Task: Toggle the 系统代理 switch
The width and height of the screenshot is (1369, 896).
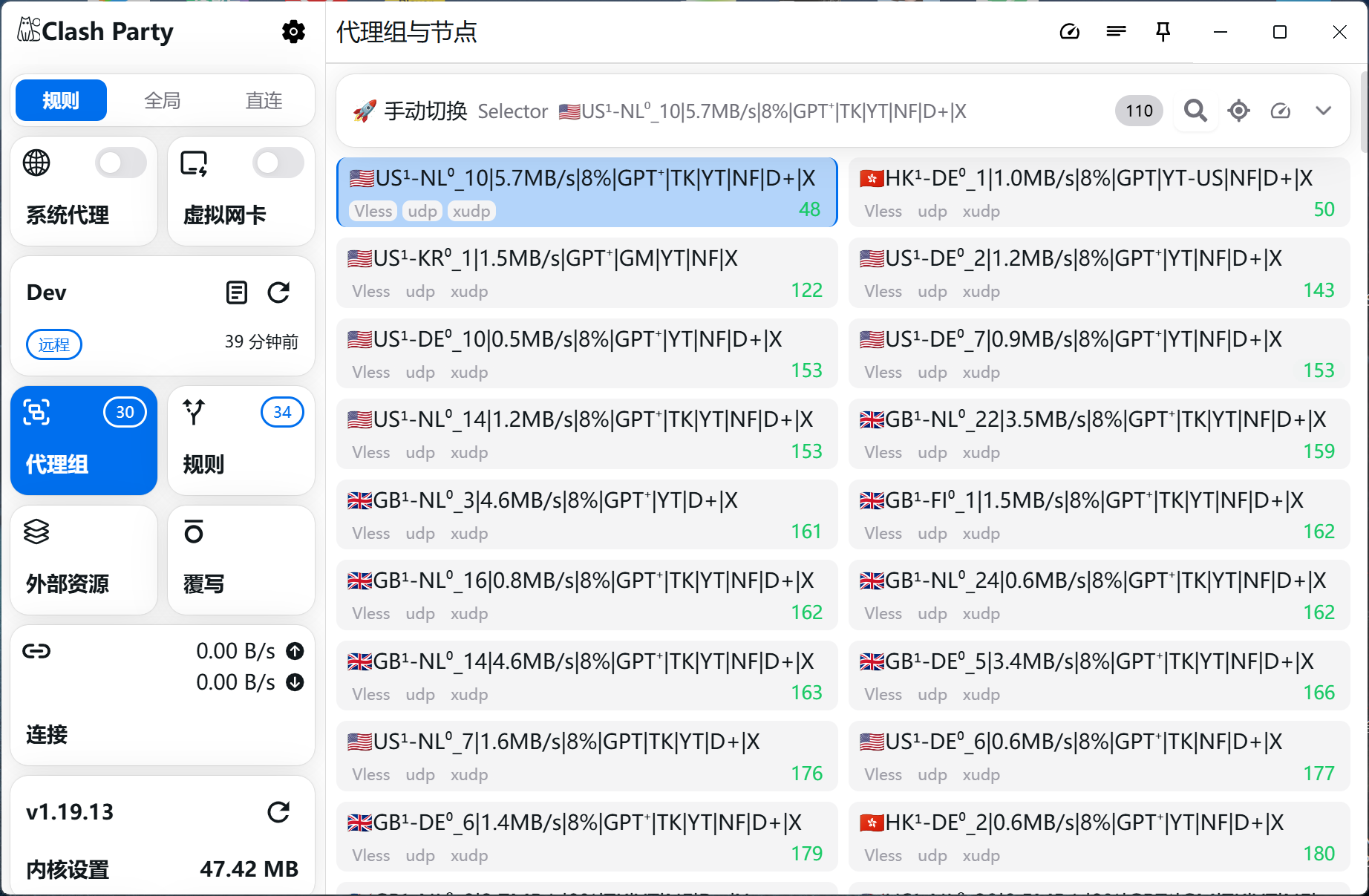Action: tap(121, 163)
